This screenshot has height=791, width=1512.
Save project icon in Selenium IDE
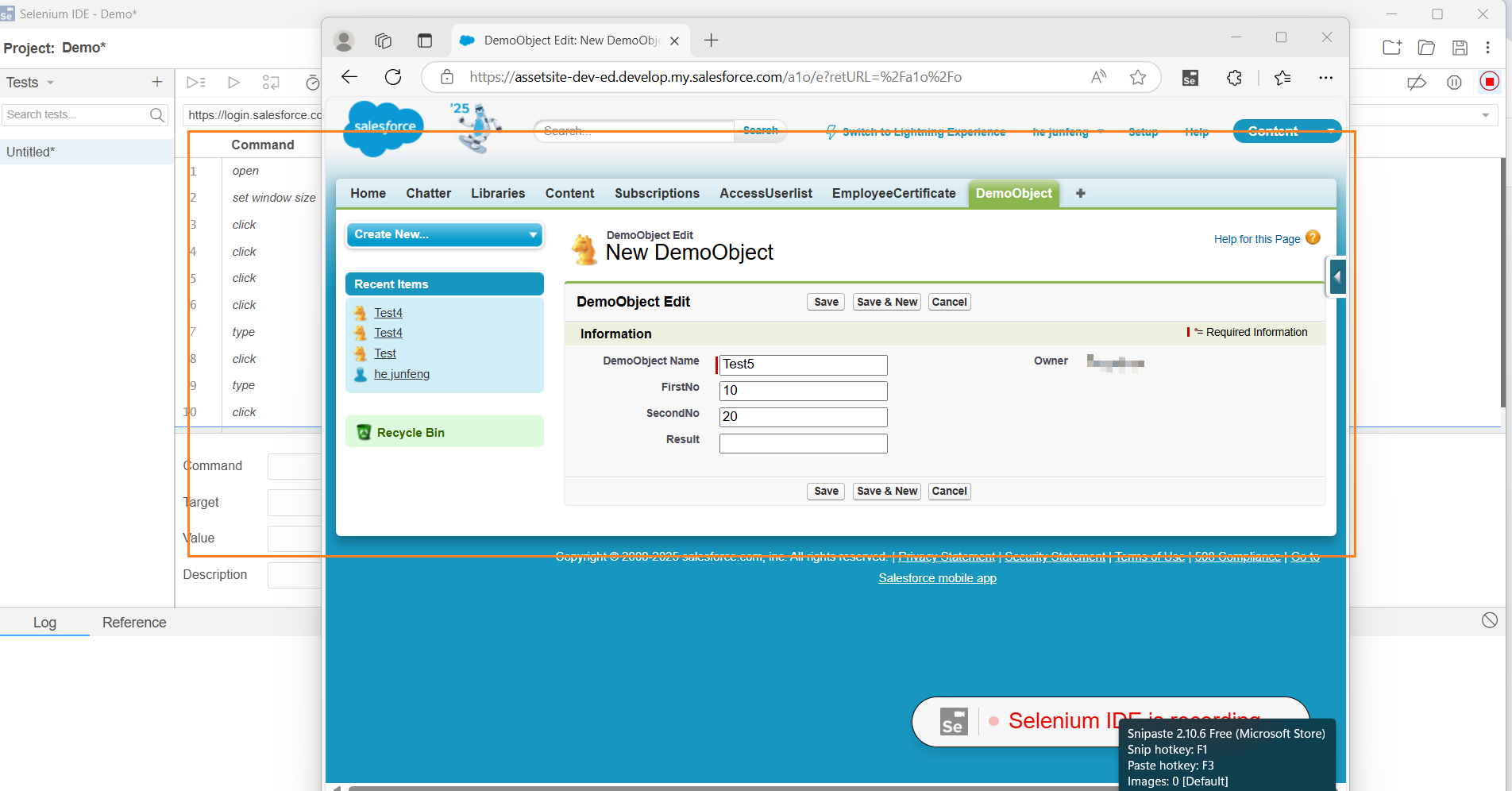point(1460,48)
